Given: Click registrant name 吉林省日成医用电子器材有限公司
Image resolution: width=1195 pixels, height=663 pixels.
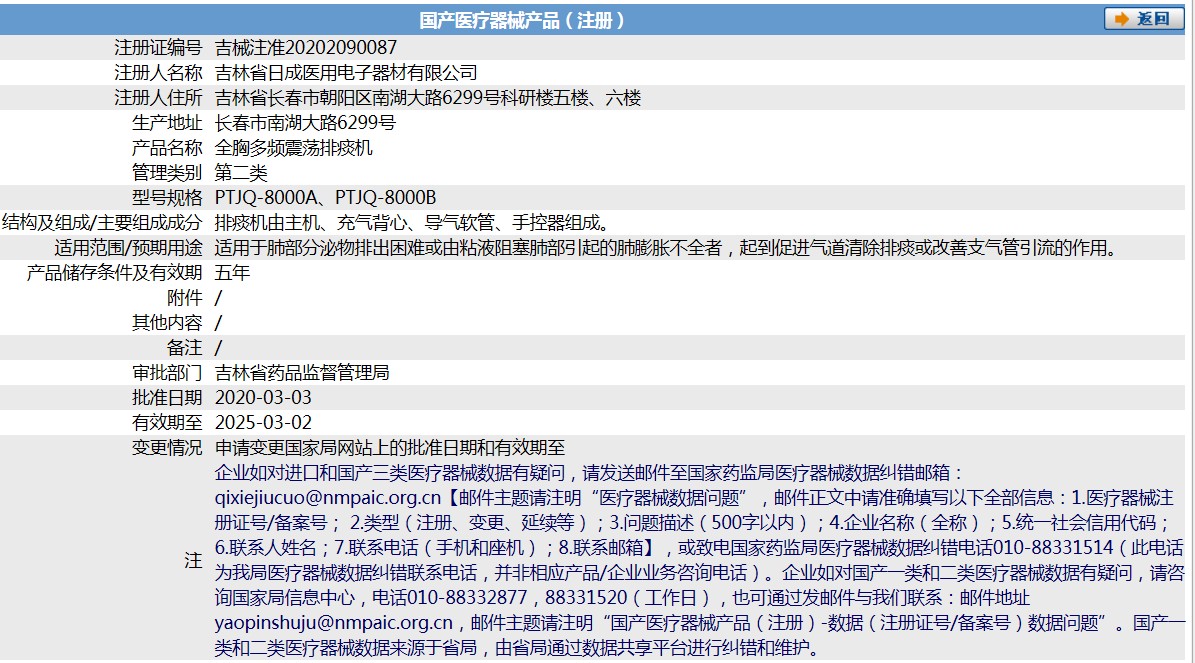Looking at the screenshot, I should point(346,72).
